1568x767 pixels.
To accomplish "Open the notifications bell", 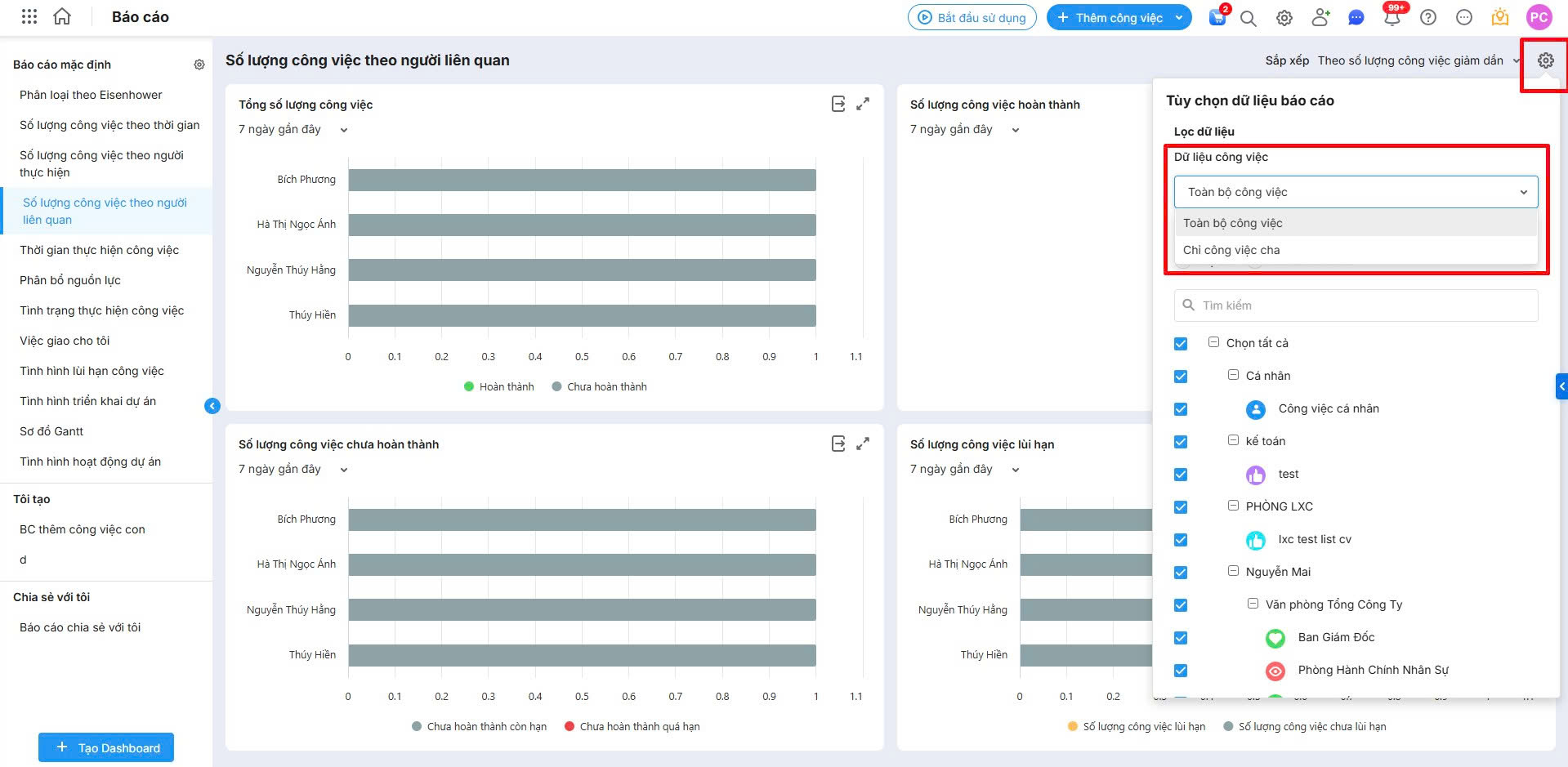I will pyautogui.click(x=1392, y=17).
